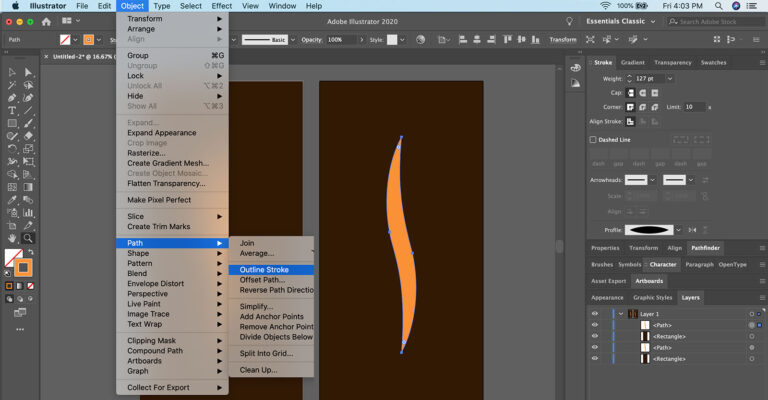Click the miter Limit input field
768x400 pixels.
[695, 107]
